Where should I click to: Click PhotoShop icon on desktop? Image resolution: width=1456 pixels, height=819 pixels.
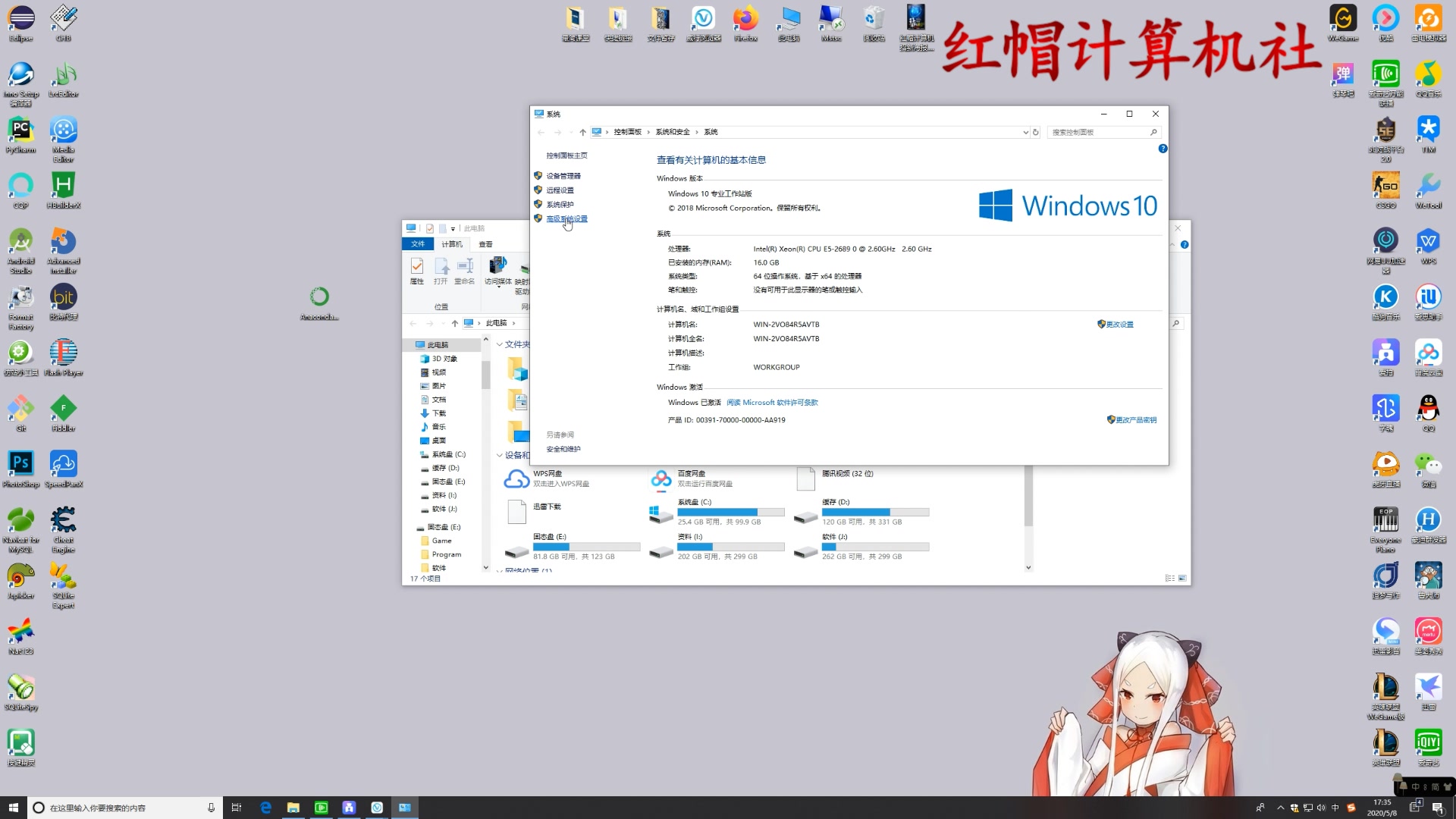(20, 464)
